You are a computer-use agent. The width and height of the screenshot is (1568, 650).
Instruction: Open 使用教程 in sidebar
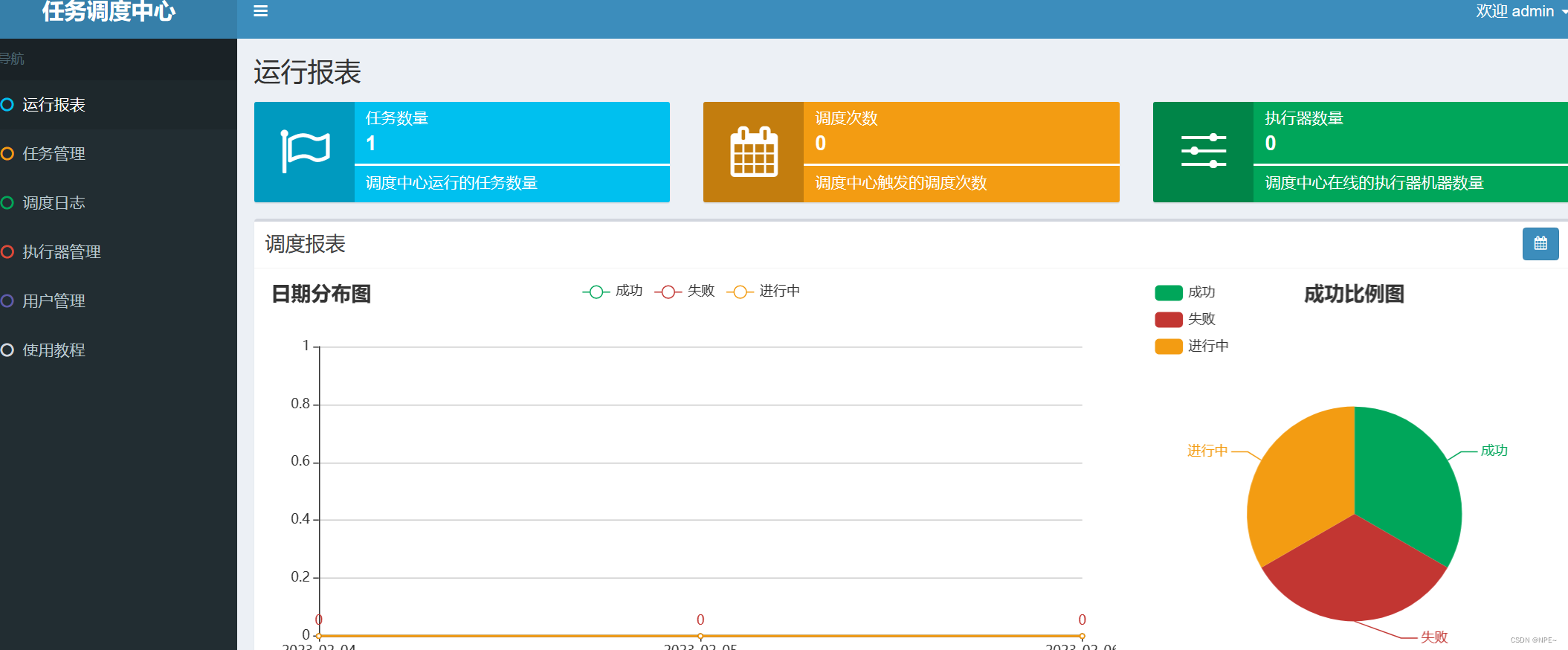[x=118, y=350]
